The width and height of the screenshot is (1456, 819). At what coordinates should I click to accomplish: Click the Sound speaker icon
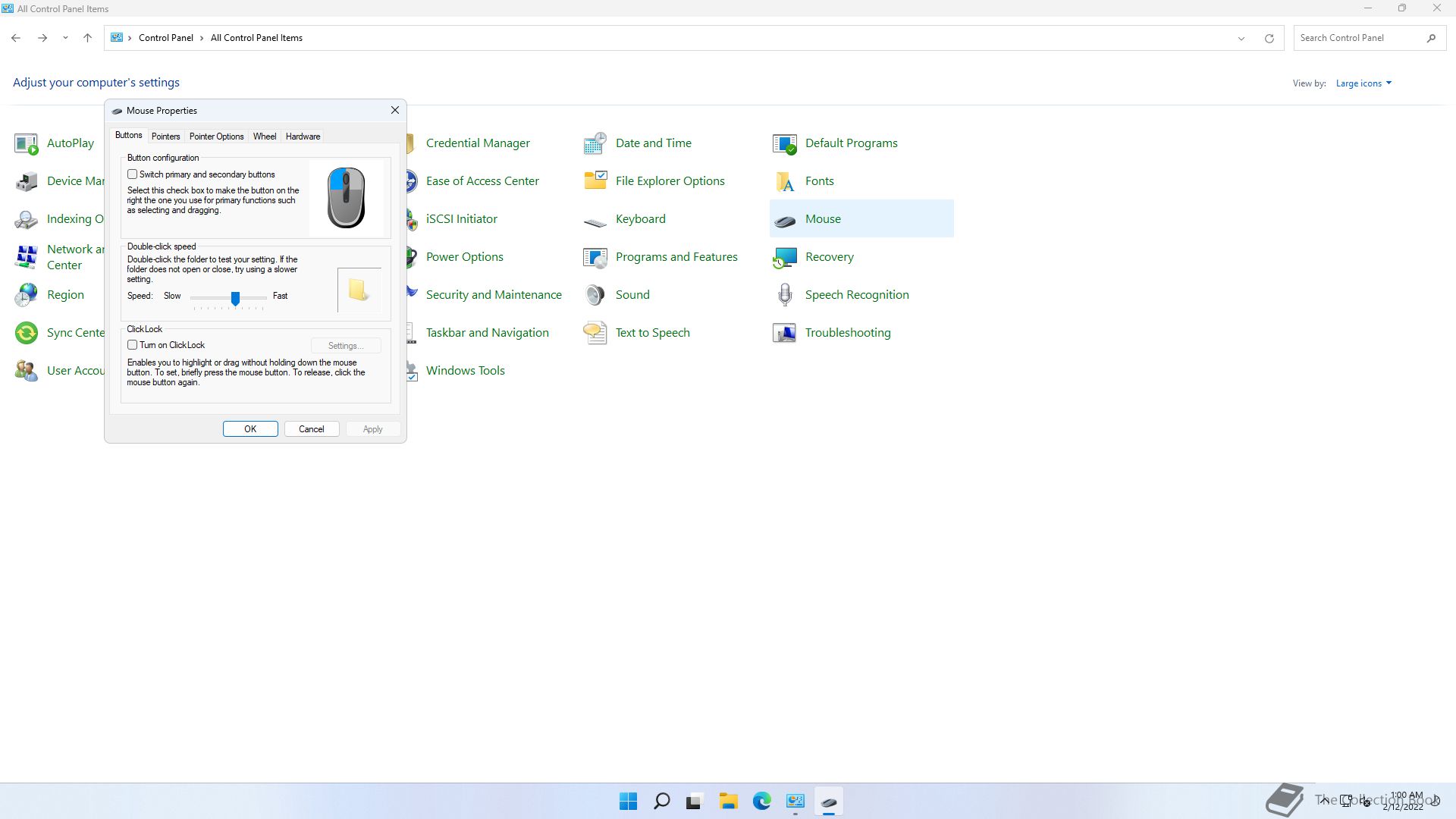(x=595, y=295)
